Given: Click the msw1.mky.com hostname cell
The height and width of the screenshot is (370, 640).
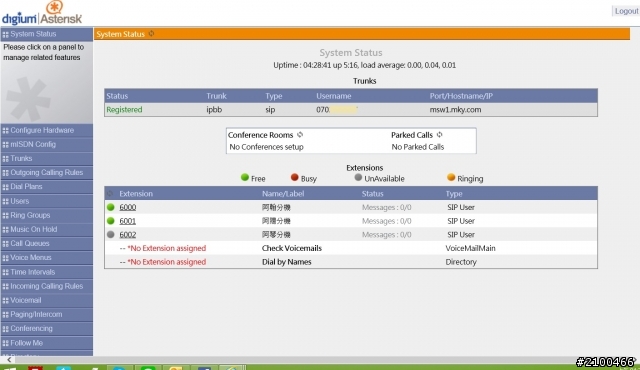Looking at the screenshot, I should click(455, 109).
